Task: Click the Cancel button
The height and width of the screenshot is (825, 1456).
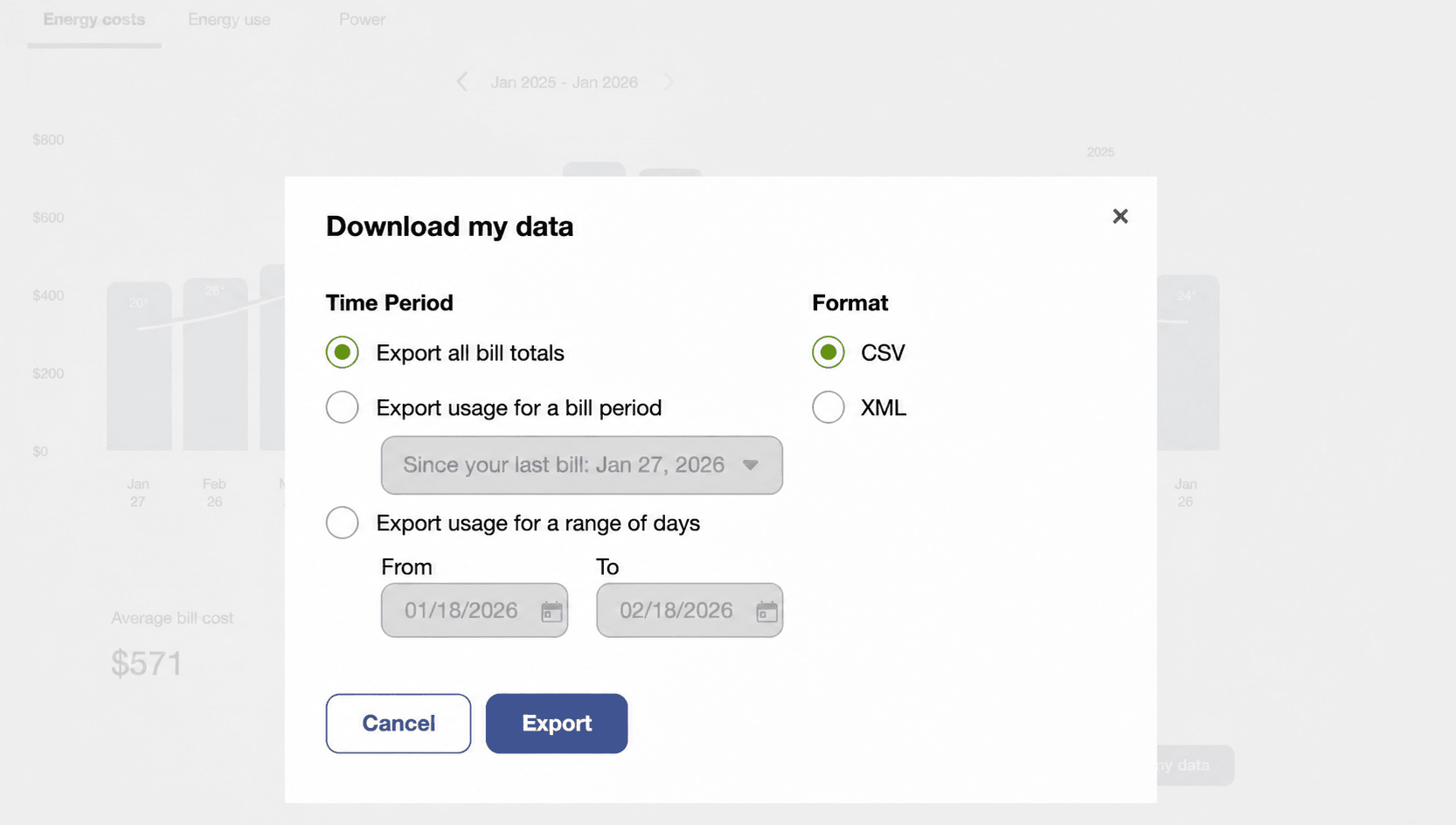Action: 399,724
